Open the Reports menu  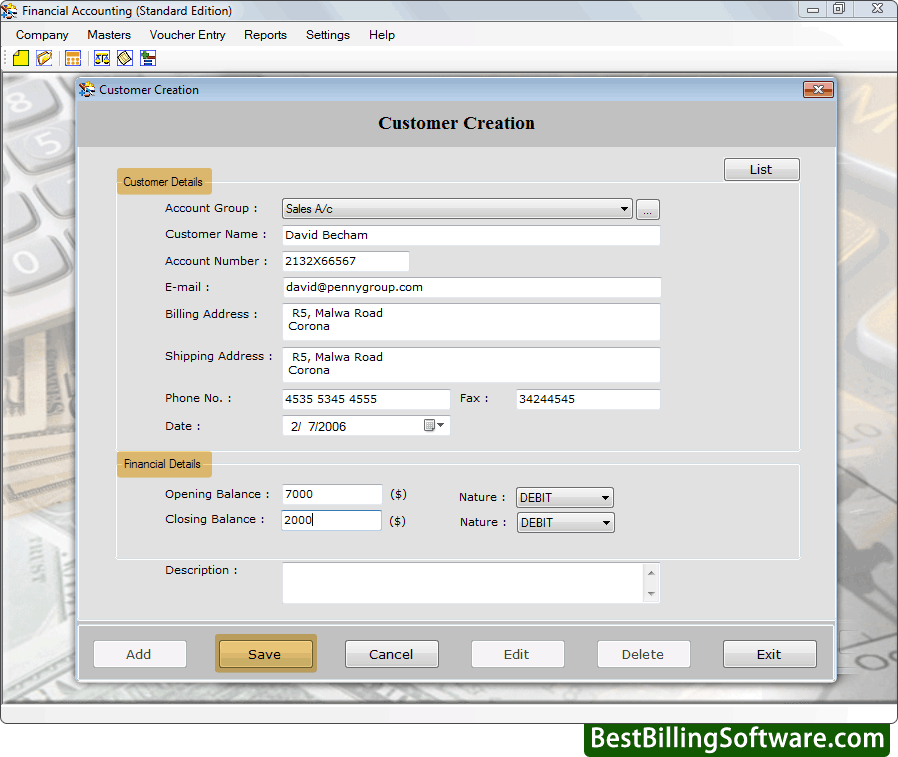point(265,35)
